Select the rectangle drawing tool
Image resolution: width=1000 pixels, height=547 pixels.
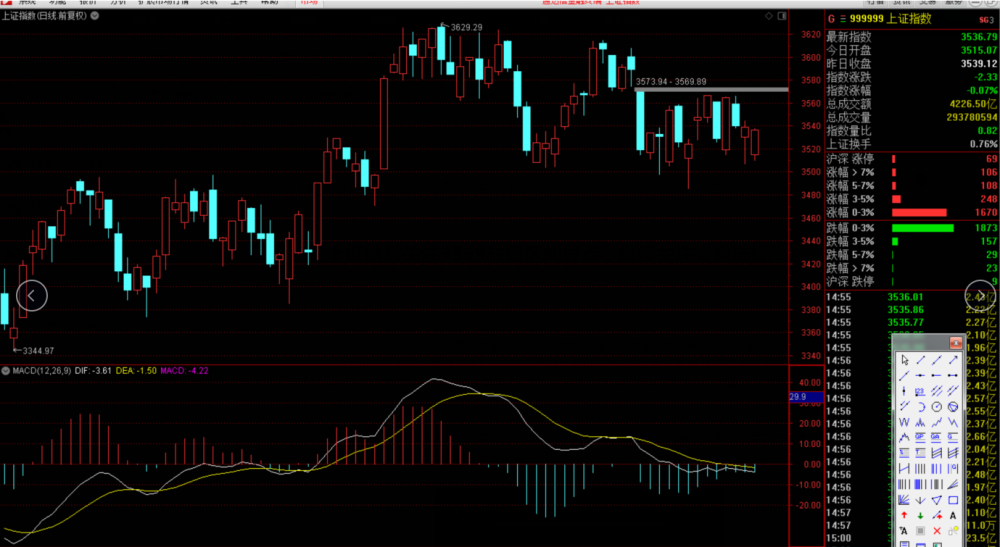click(x=953, y=500)
